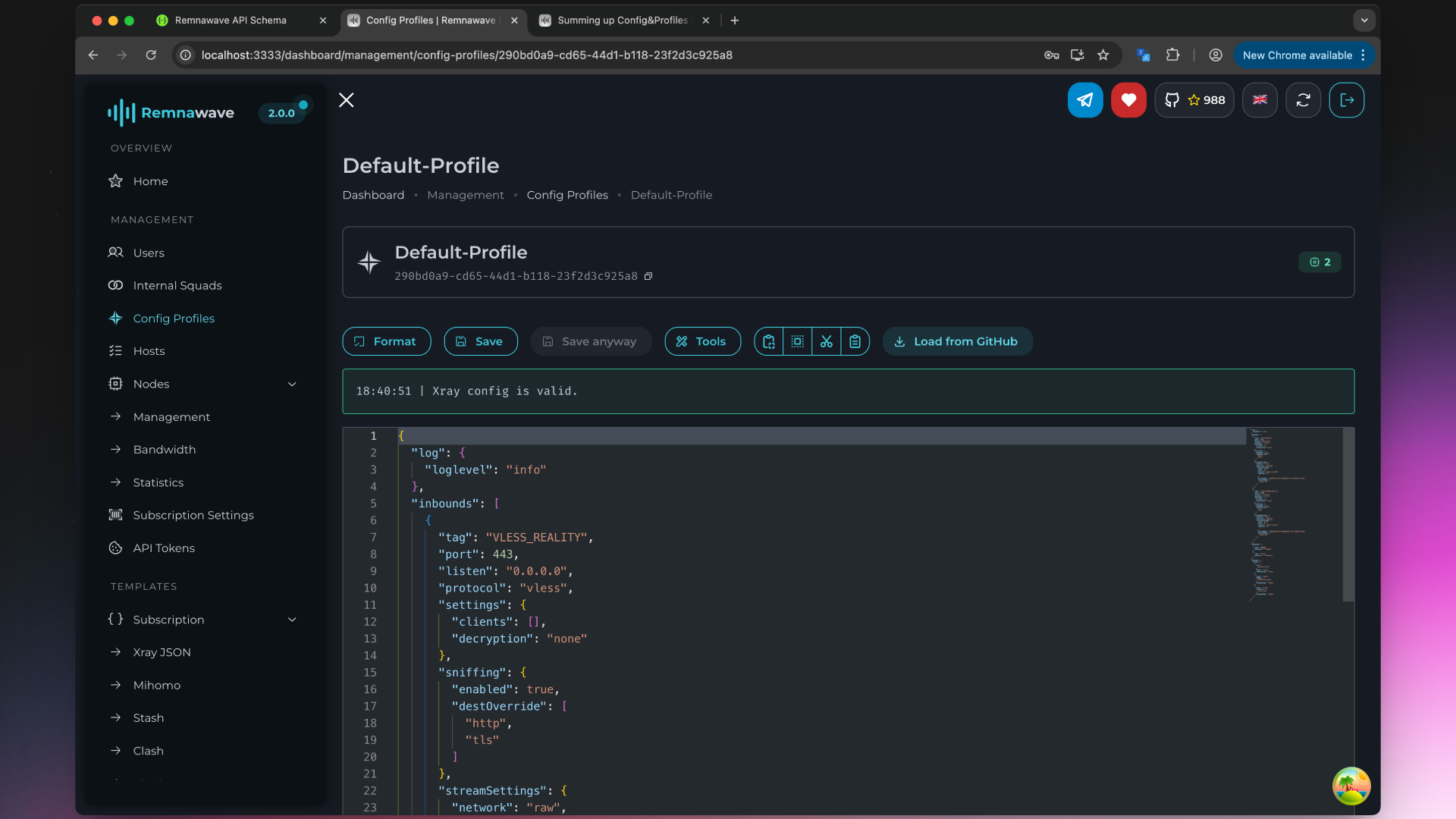This screenshot has height=819, width=1456.
Task: Trigger the refresh icon near logout
Action: click(1303, 99)
